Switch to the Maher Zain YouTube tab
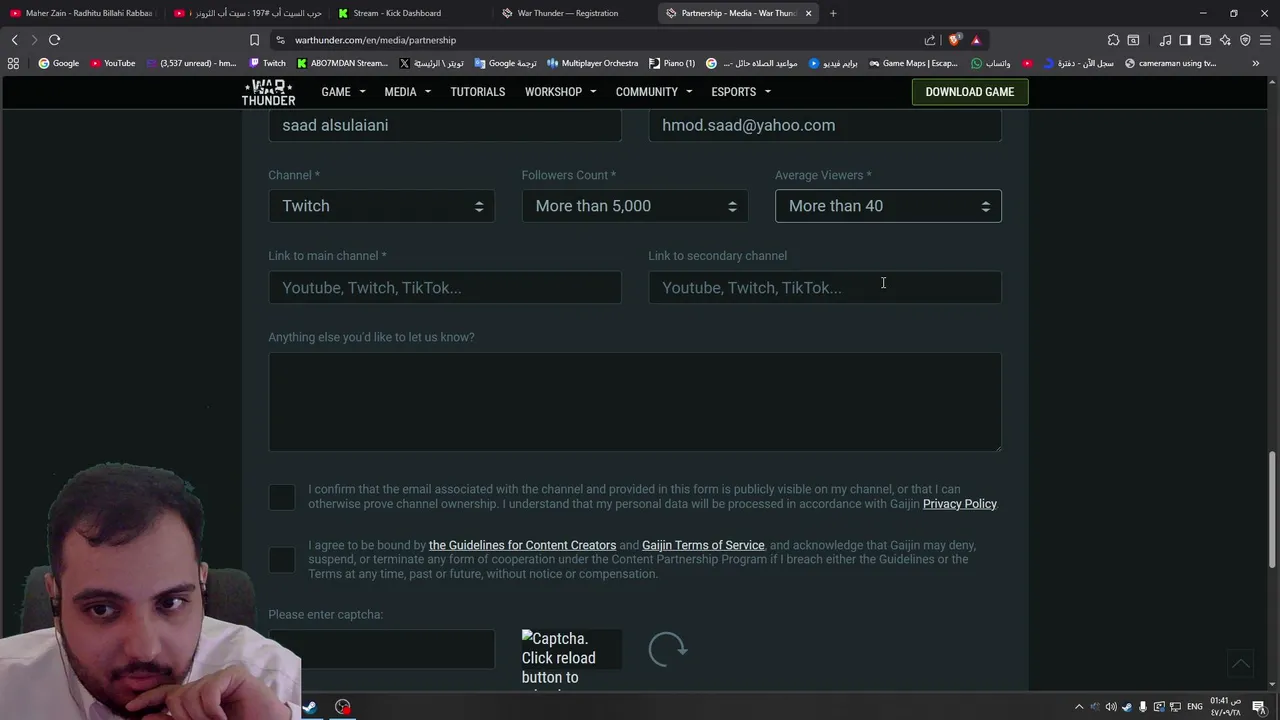Screen dimensions: 1280x720 [81, 13]
